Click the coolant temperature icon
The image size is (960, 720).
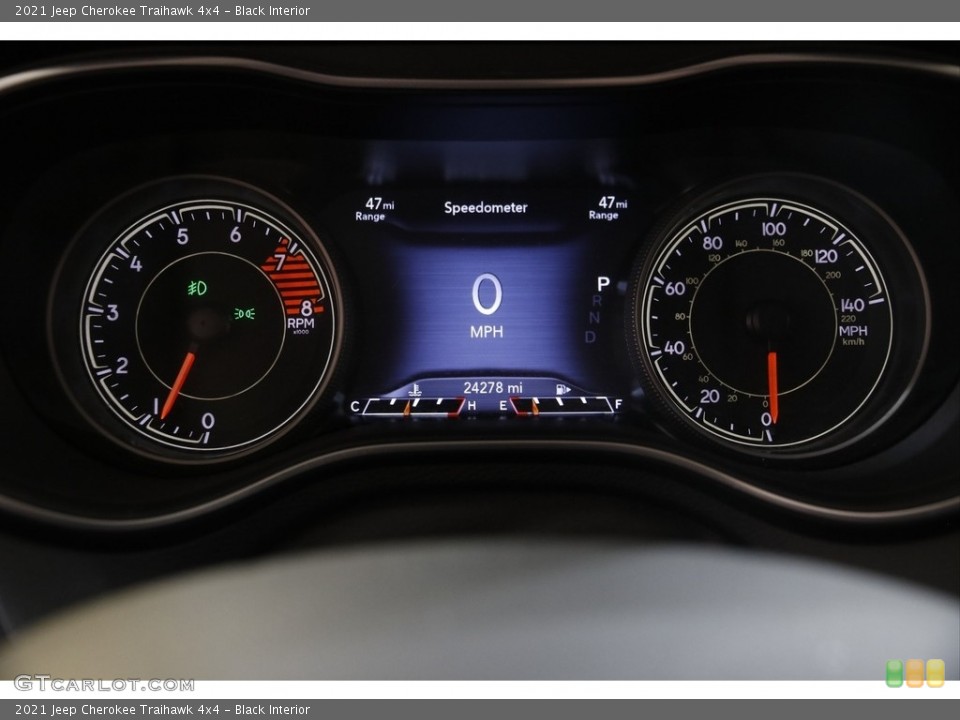pyautogui.click(x=415, y=389)
